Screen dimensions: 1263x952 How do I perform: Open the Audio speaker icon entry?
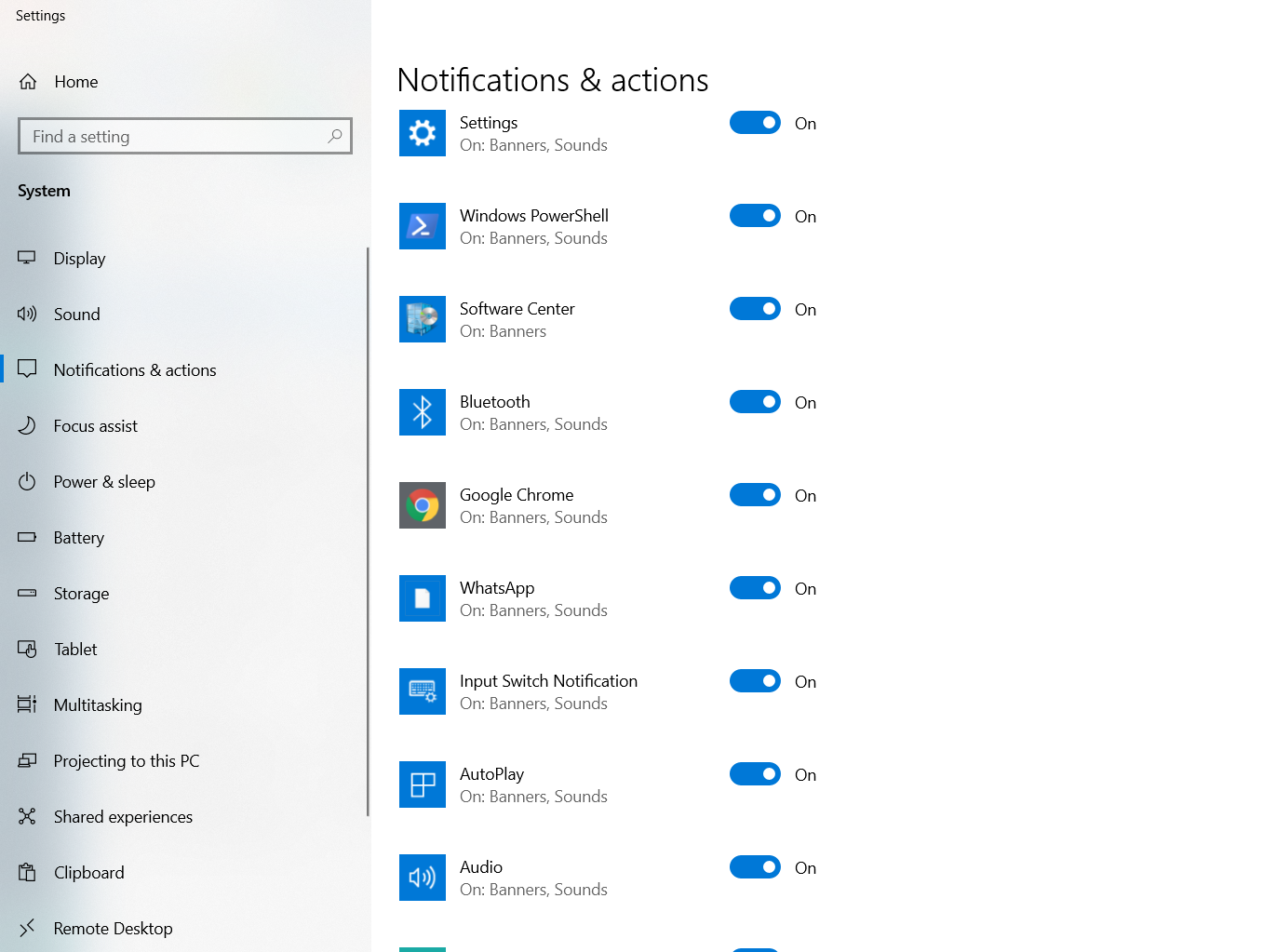click(x=422, y=878)
